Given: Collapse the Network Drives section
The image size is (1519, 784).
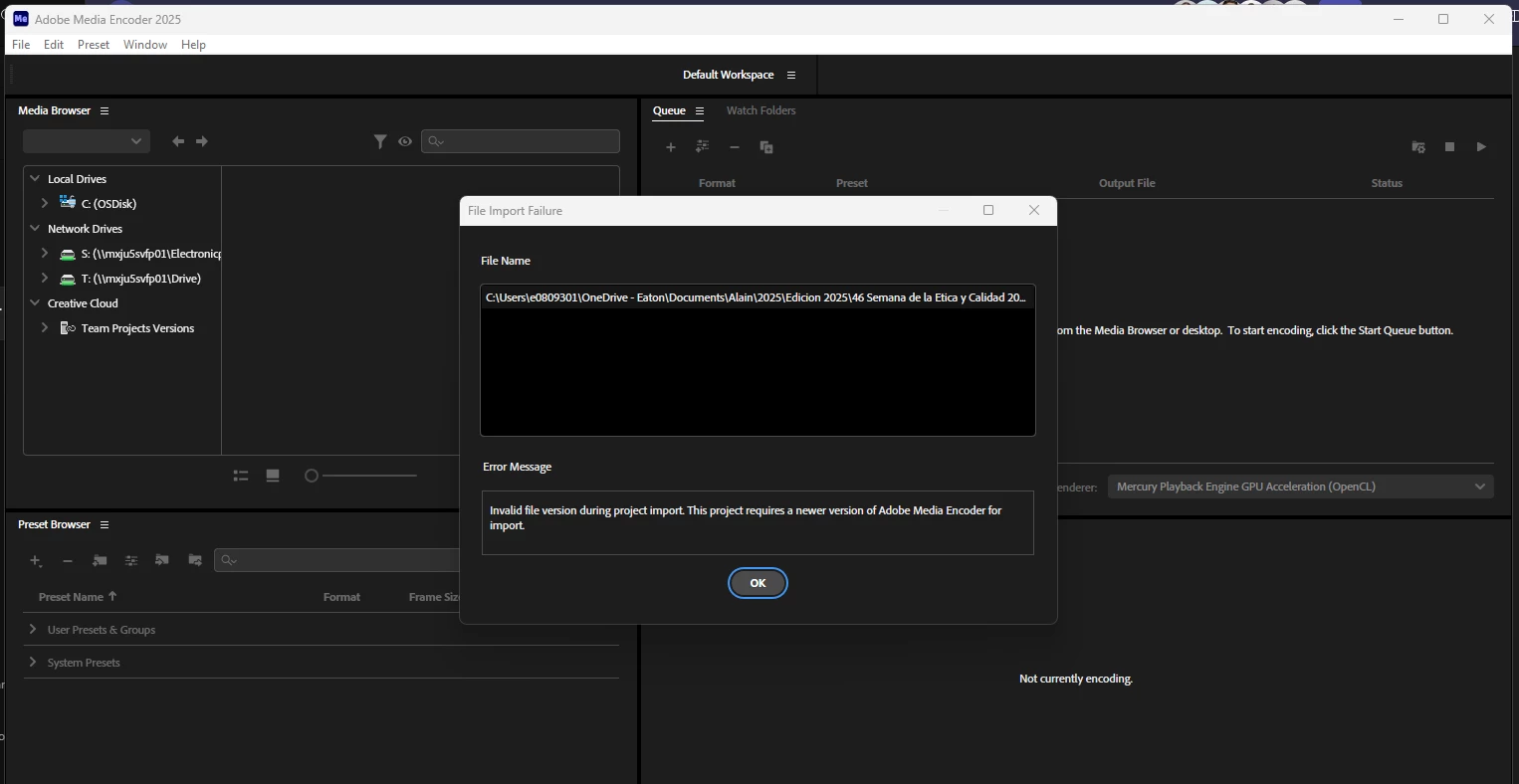Looking at the screenshot, I should [x=35, y=228].
